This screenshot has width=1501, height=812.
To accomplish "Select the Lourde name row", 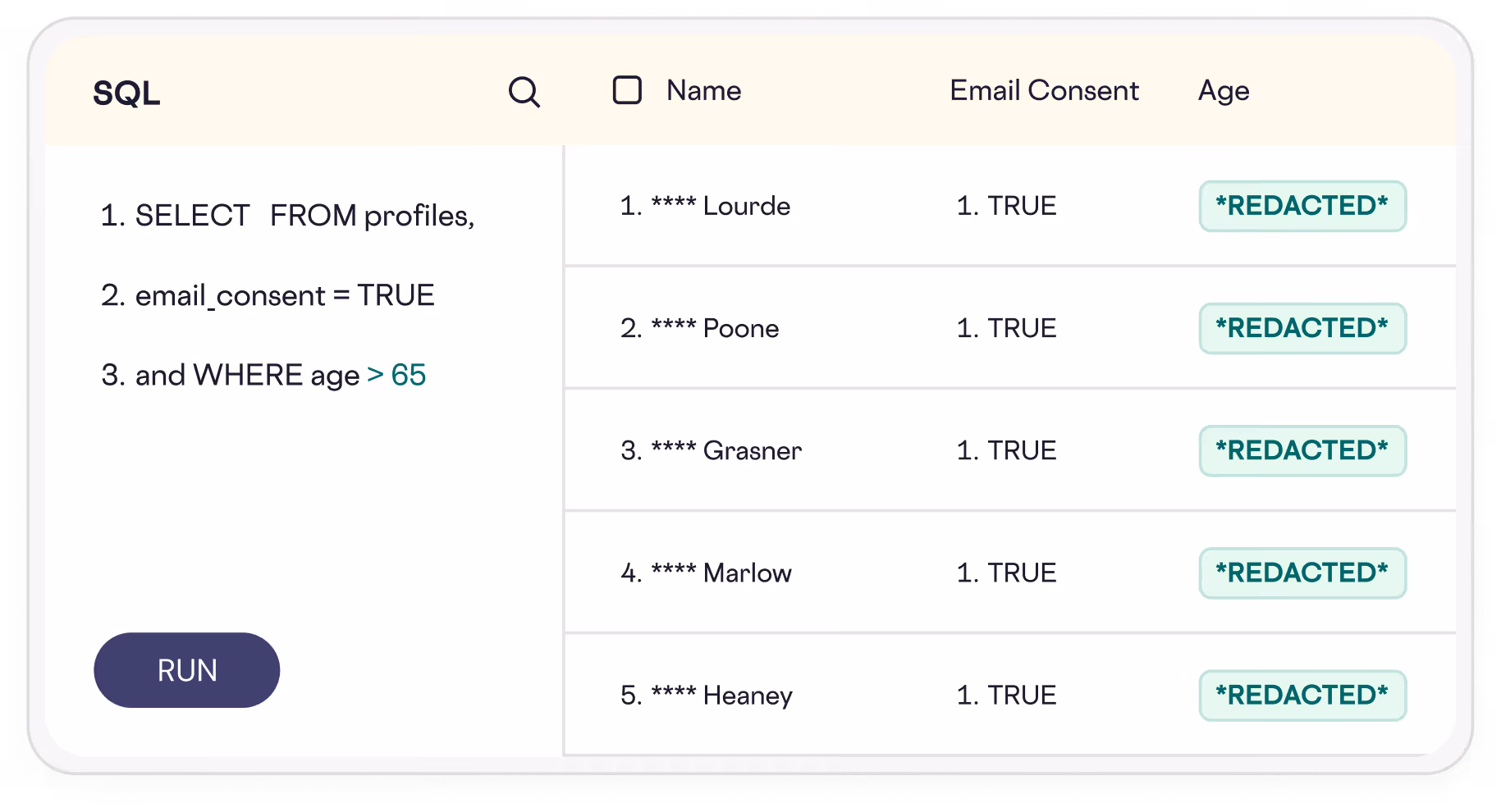I will (x=705, y=206).
